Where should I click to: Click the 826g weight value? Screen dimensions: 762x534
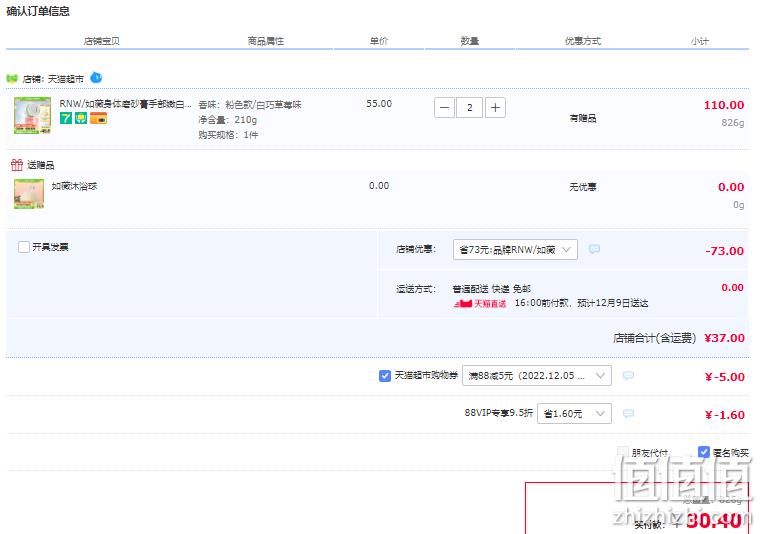733,122
